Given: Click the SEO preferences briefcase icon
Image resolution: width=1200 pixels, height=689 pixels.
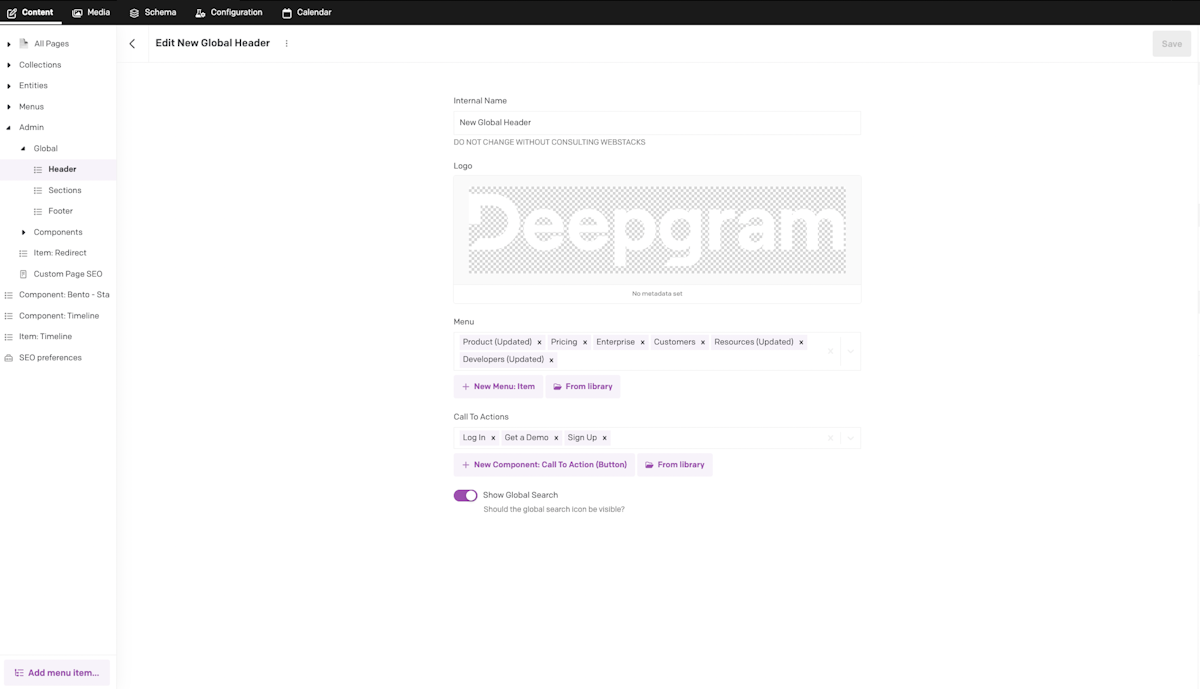Looking at the screenshot, I should click(9, 358).
